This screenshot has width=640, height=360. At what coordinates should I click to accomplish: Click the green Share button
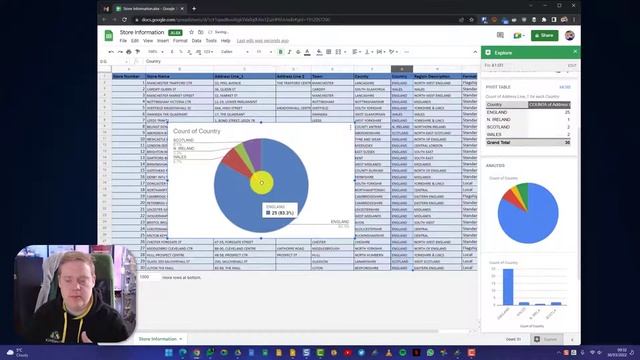click(544, 36)
